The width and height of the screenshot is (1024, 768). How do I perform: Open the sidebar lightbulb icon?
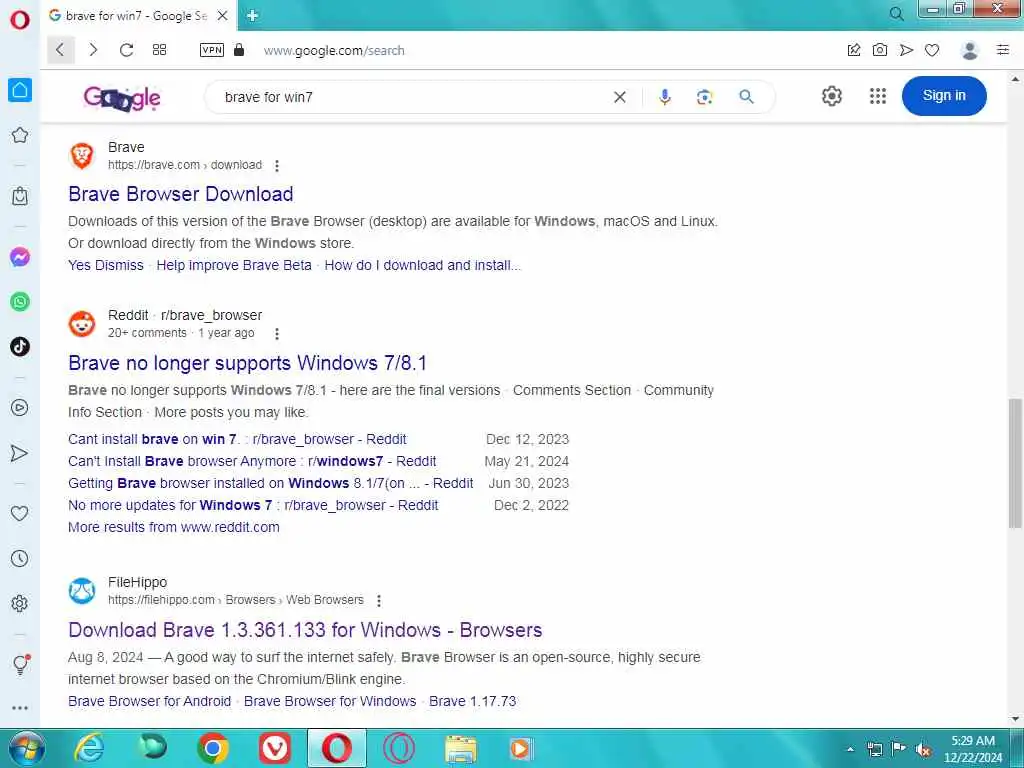tap(21, 664)
